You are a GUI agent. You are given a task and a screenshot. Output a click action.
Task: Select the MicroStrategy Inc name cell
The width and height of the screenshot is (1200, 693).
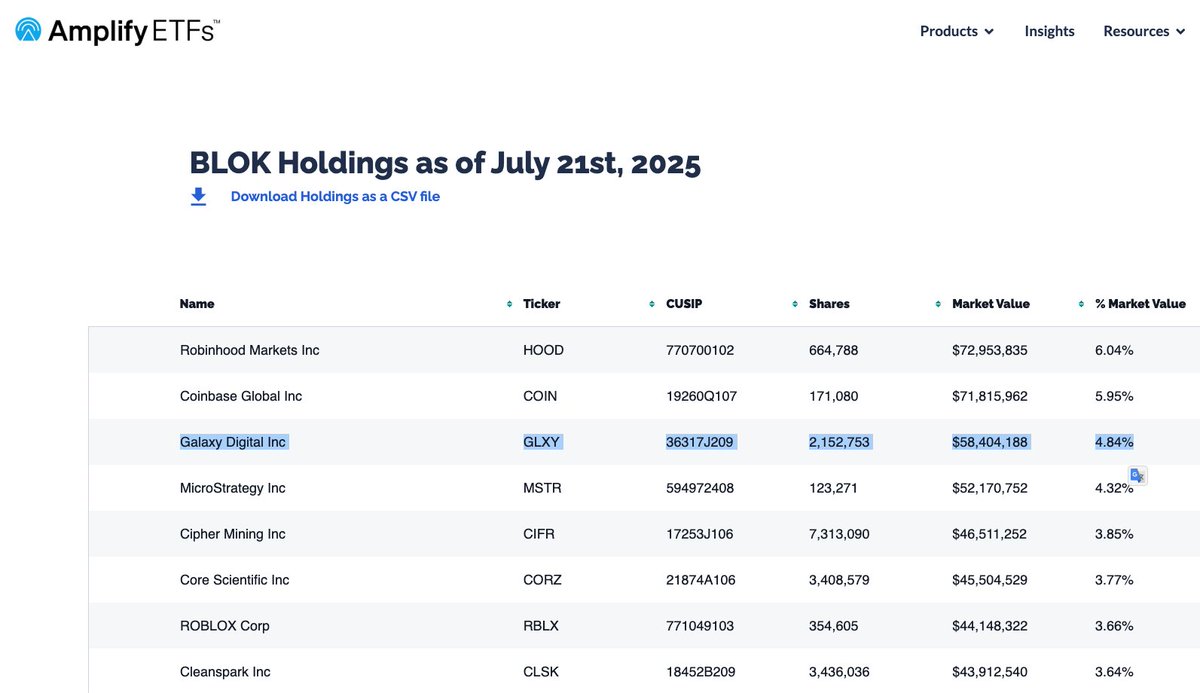tap(233, 488)
